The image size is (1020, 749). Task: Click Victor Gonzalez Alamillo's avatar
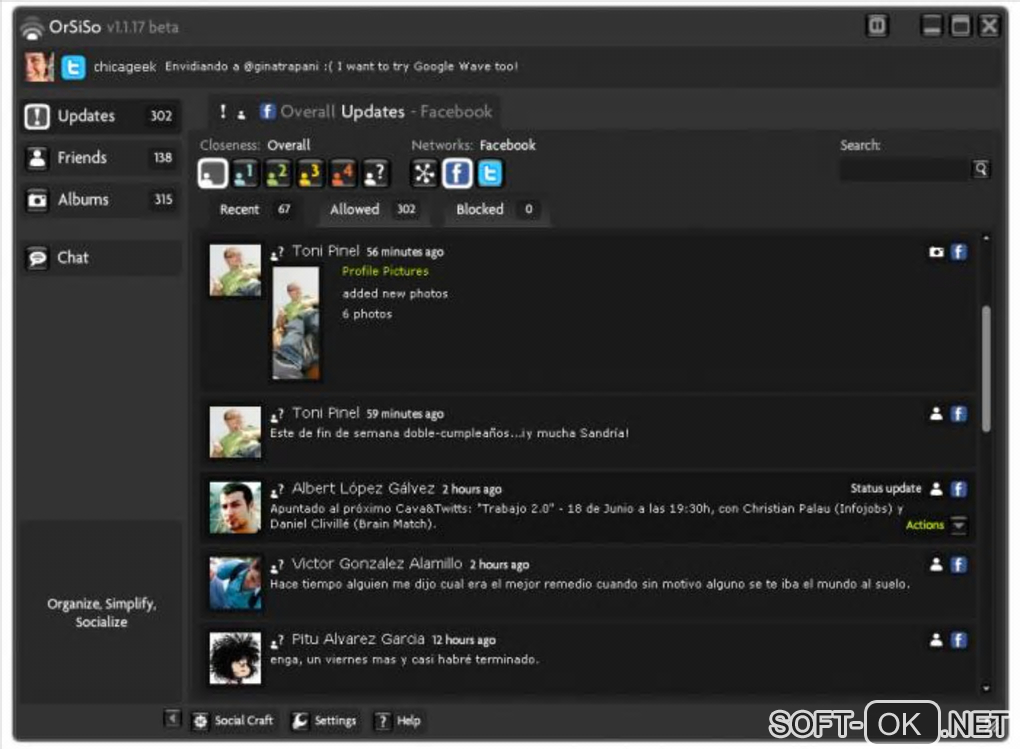[x=235, y=583]
